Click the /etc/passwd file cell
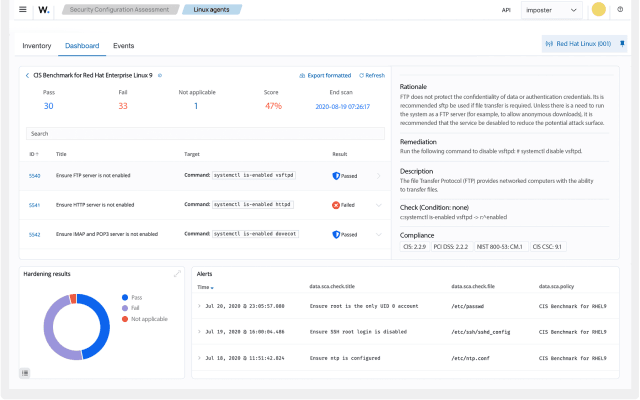Screen dimensions: 640x400 click(x=467, y=306)
